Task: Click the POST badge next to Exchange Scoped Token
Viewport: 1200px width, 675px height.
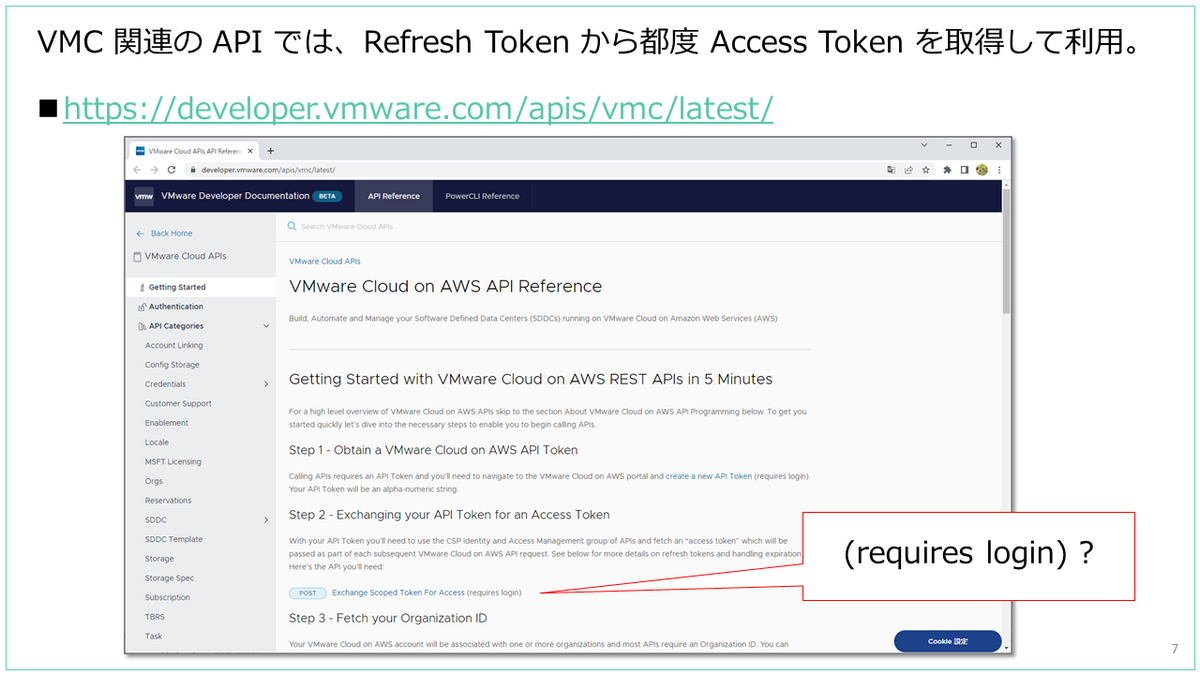Action: [306, 592]
